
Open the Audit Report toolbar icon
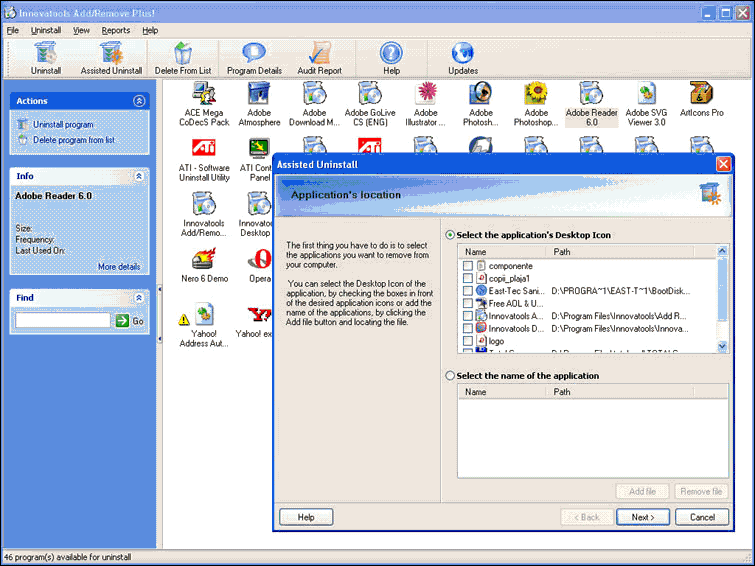pos(319,58)
